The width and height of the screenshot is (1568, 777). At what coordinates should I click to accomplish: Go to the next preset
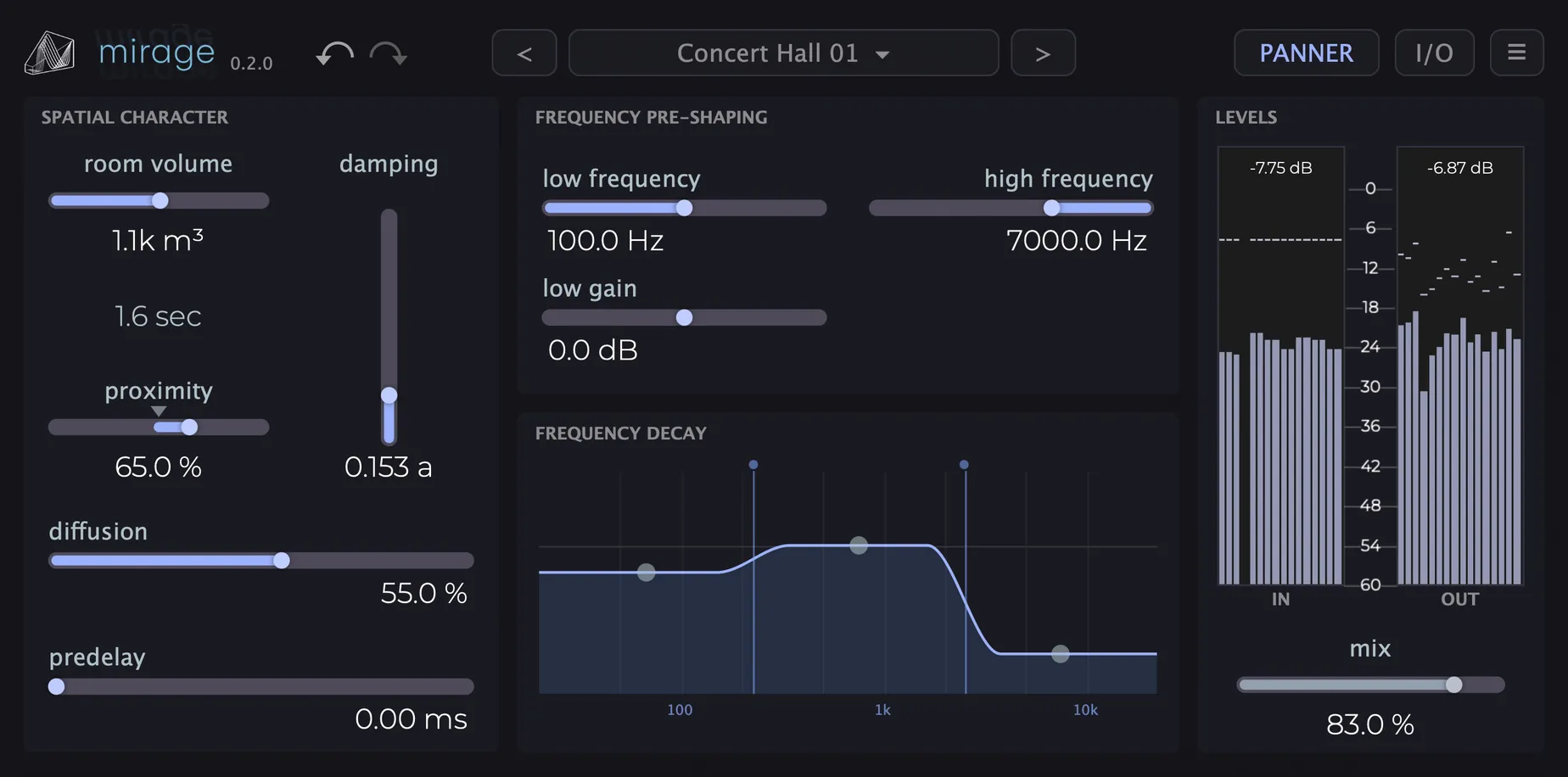1043,53
